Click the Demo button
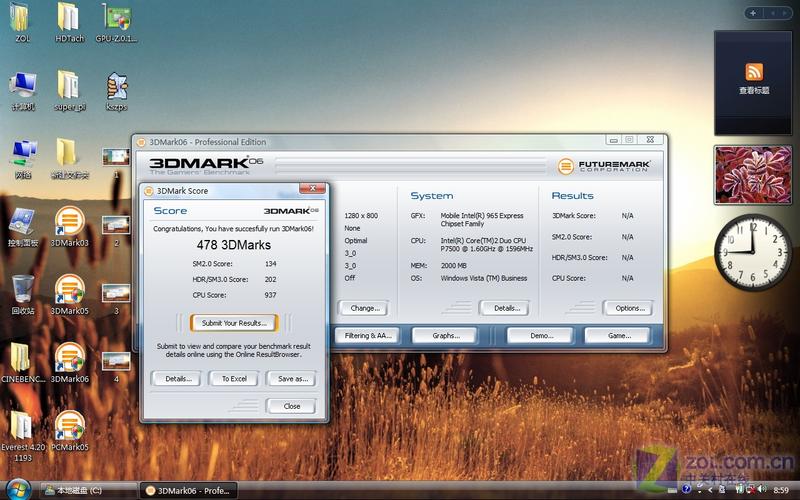 [541, 336]
